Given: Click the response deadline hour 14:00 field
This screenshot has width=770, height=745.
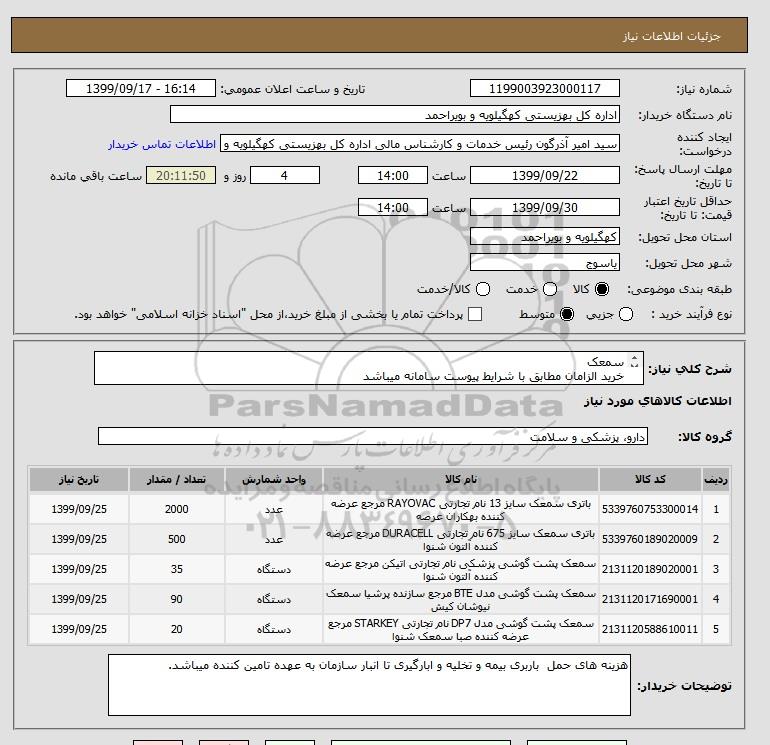Looking at the screenshot, I should coord(393,175).
